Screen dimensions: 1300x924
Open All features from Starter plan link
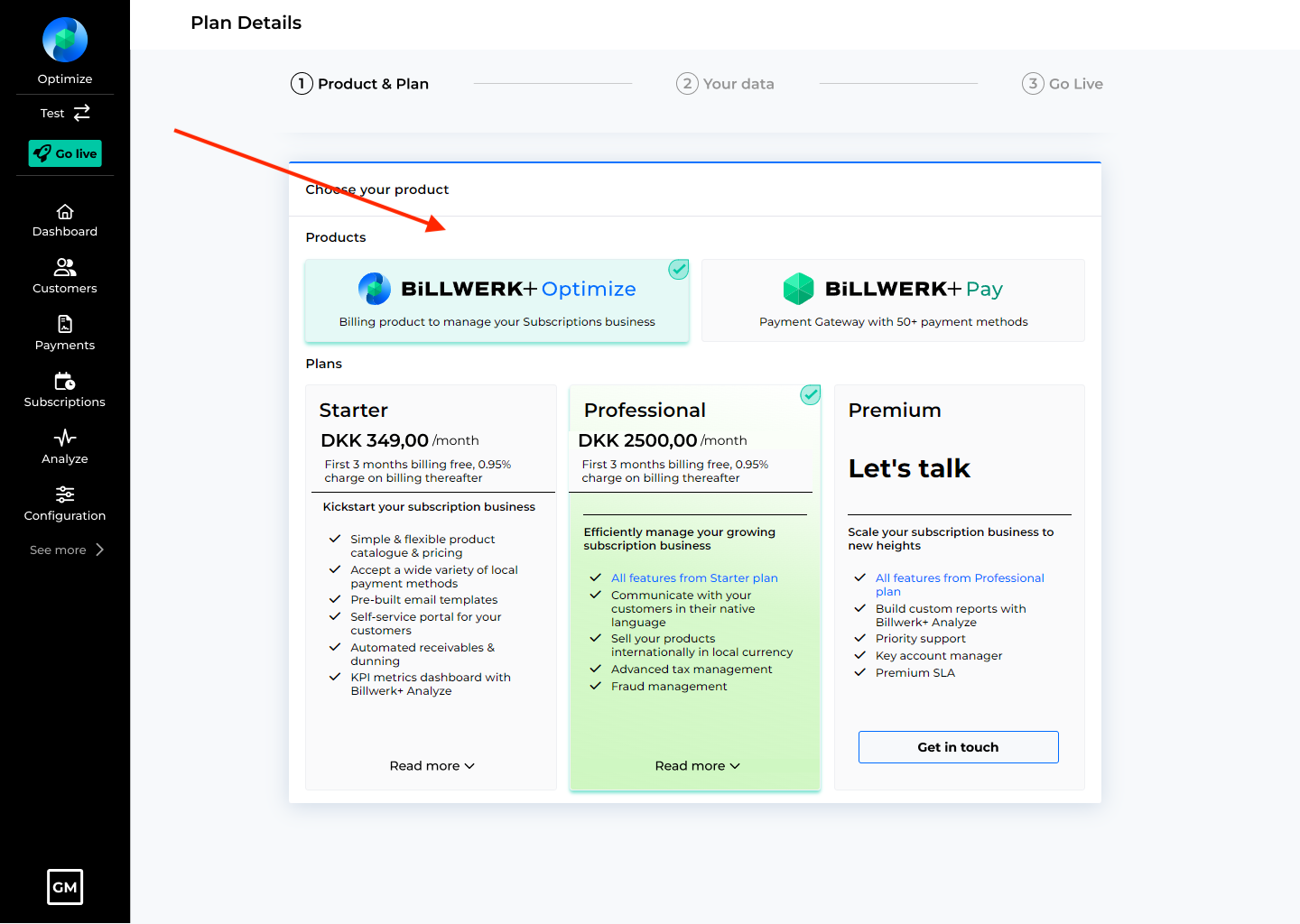point(694,578)
